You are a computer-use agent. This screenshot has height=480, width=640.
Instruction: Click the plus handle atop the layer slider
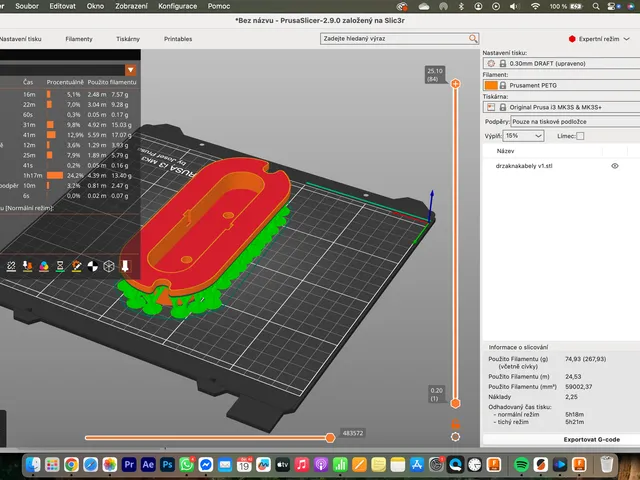coord(456,84)
